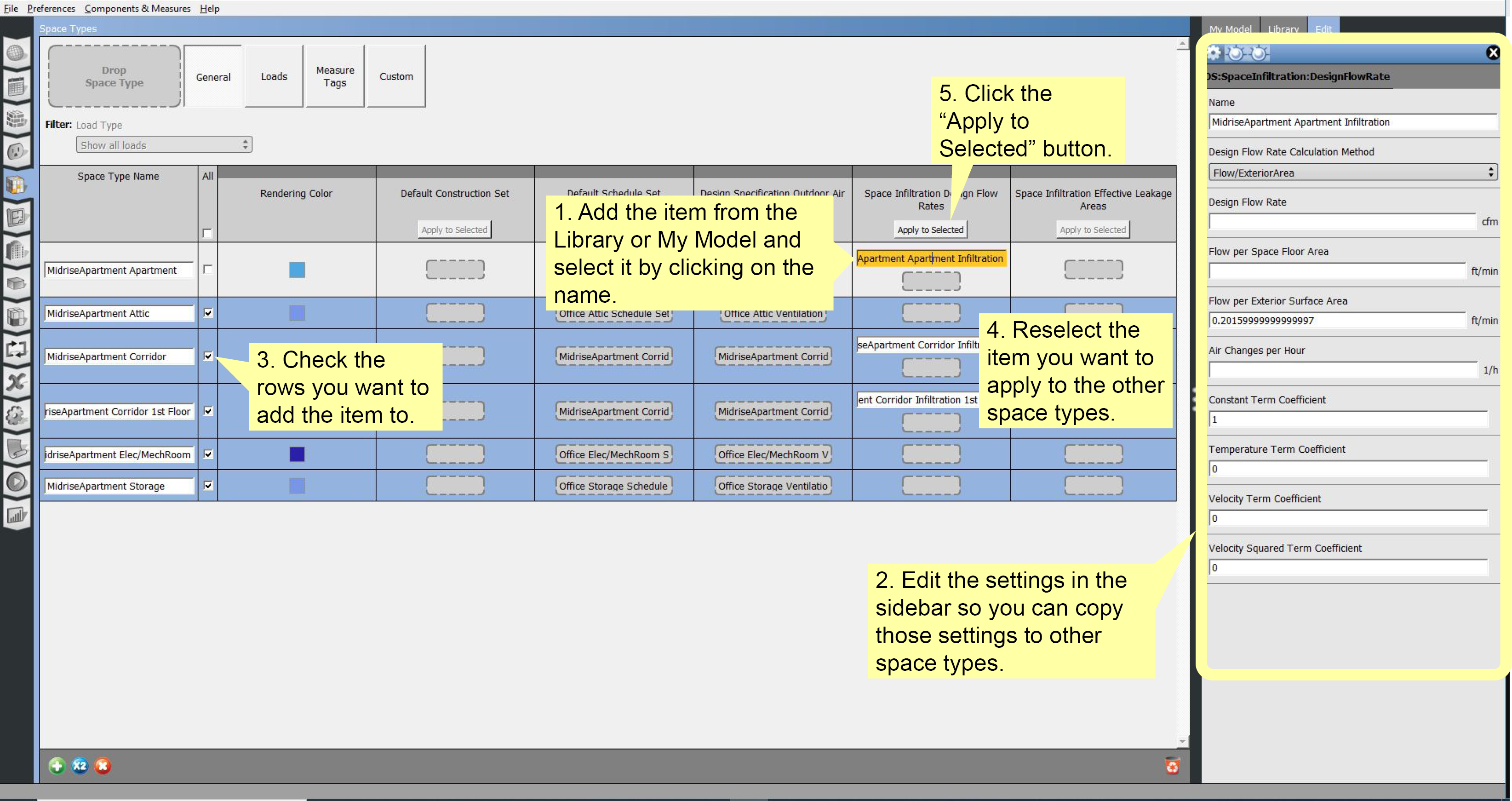Uncheck the MidriseApartment Storage row checkbox

(208, 485)
